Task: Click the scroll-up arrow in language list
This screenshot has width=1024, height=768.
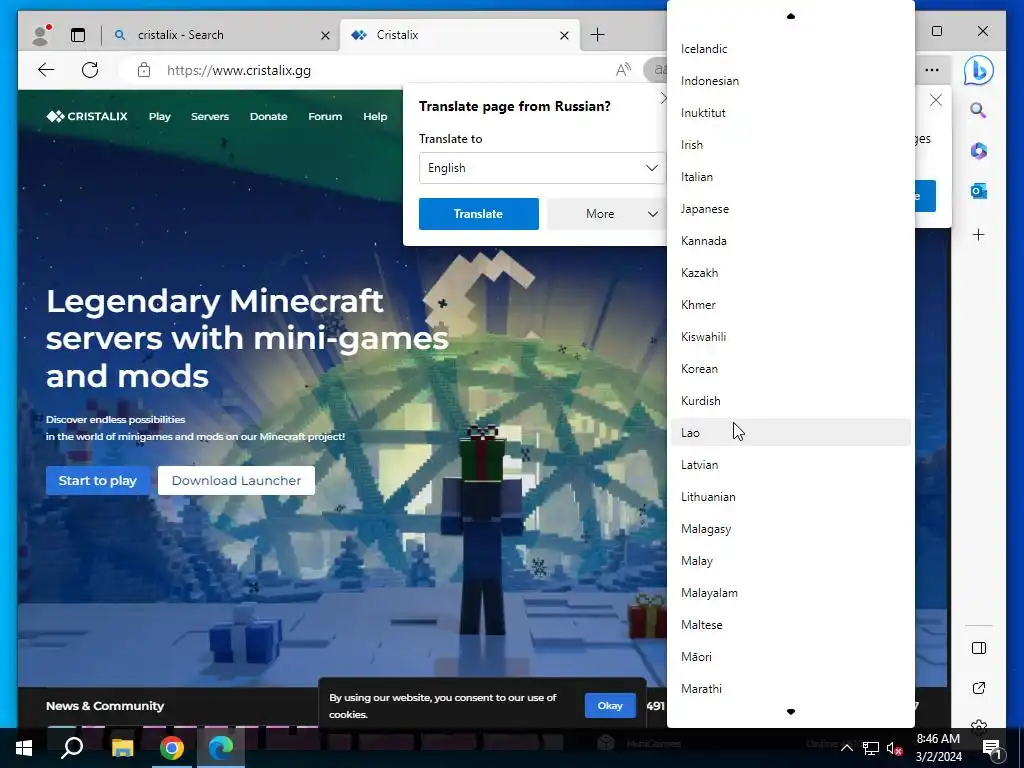Action: 791,16
